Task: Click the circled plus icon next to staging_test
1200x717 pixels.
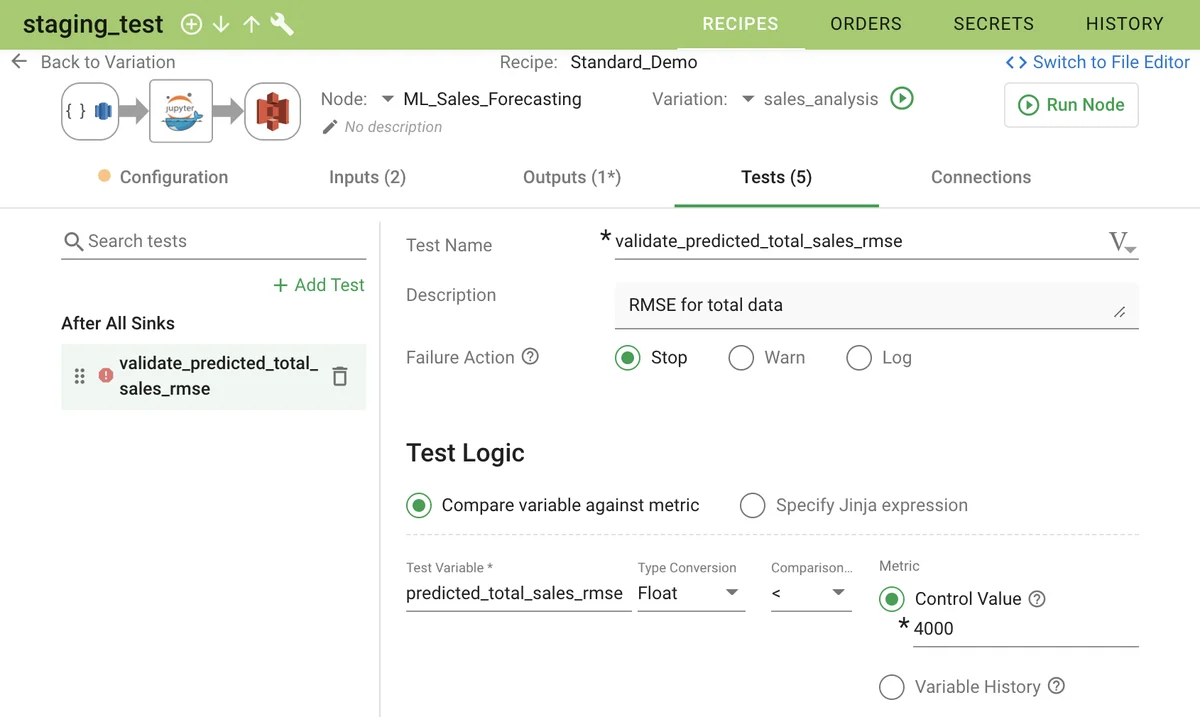Action: tap(191, 23)
